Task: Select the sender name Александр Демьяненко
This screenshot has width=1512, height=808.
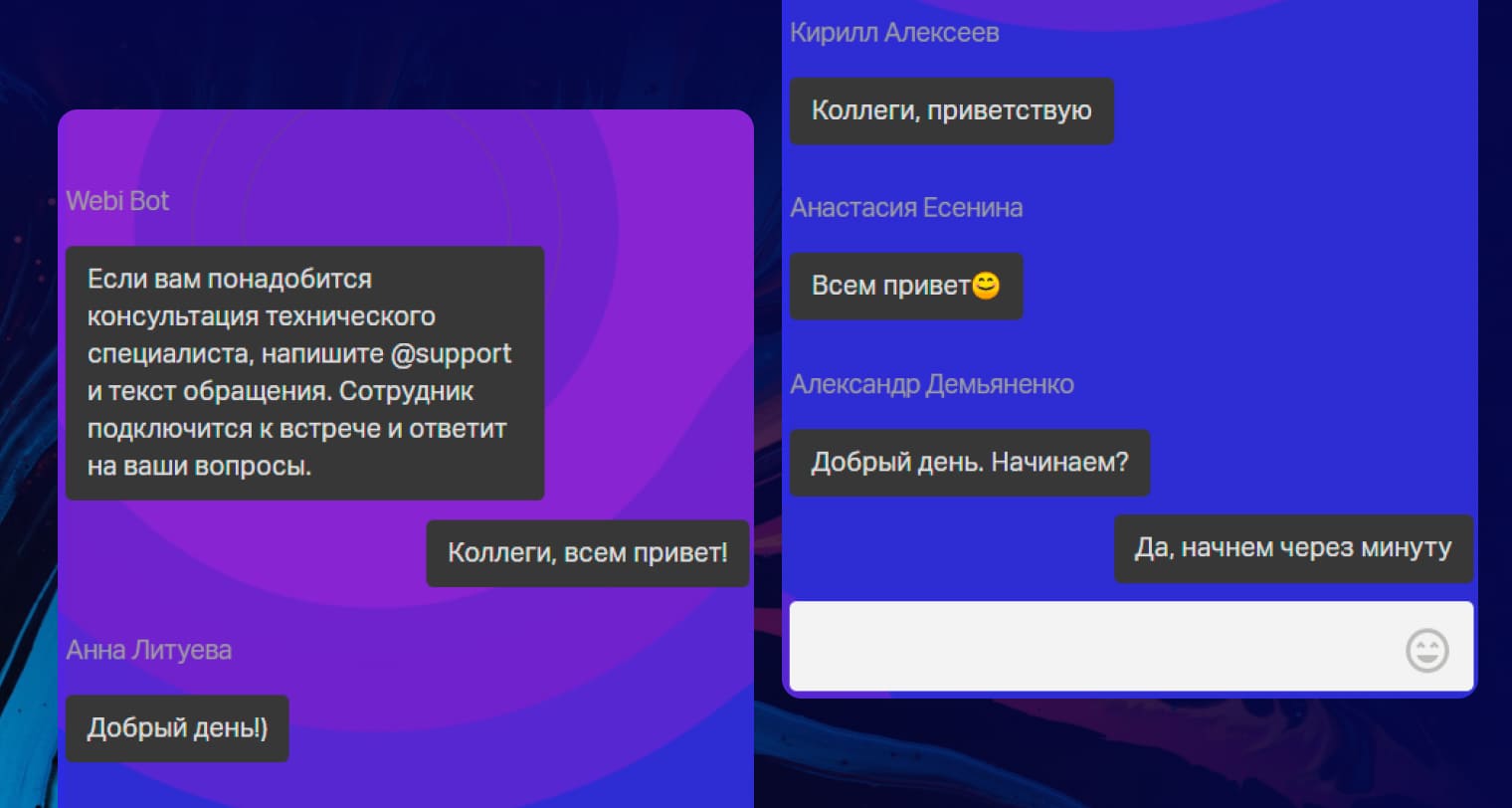Action: 932,384
